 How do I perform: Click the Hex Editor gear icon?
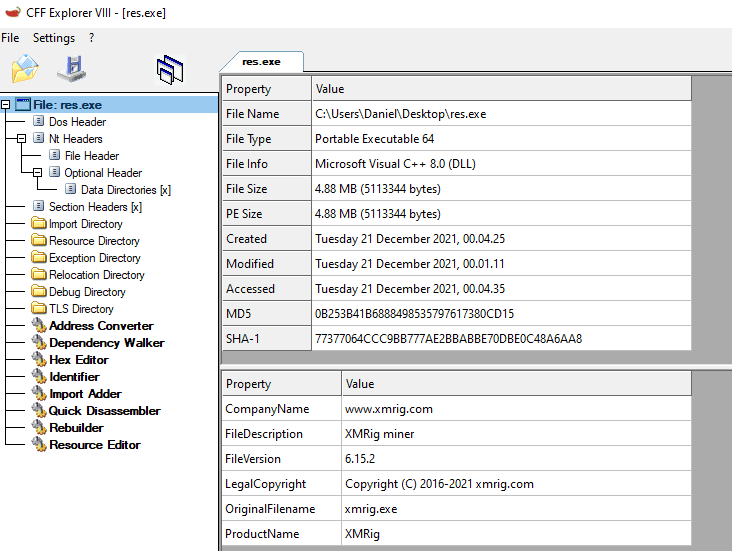point(39,360)
